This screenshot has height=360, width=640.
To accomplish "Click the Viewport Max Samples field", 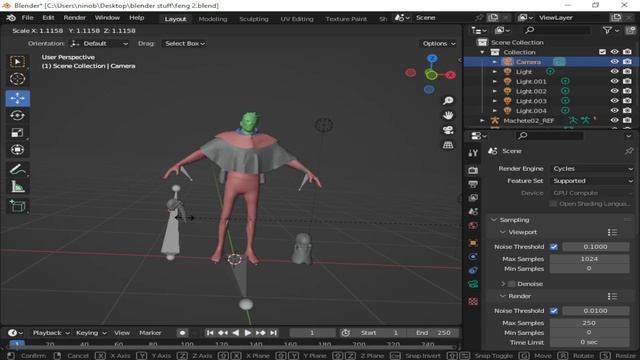I will click(x=589, y=259).
